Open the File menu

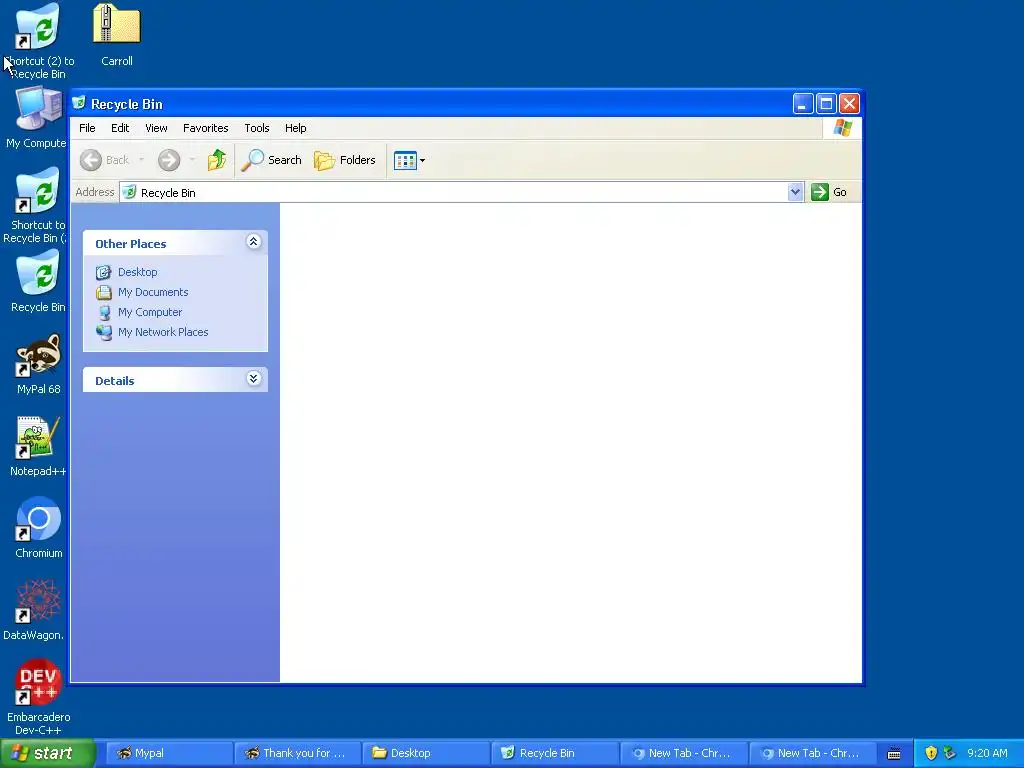87,128
